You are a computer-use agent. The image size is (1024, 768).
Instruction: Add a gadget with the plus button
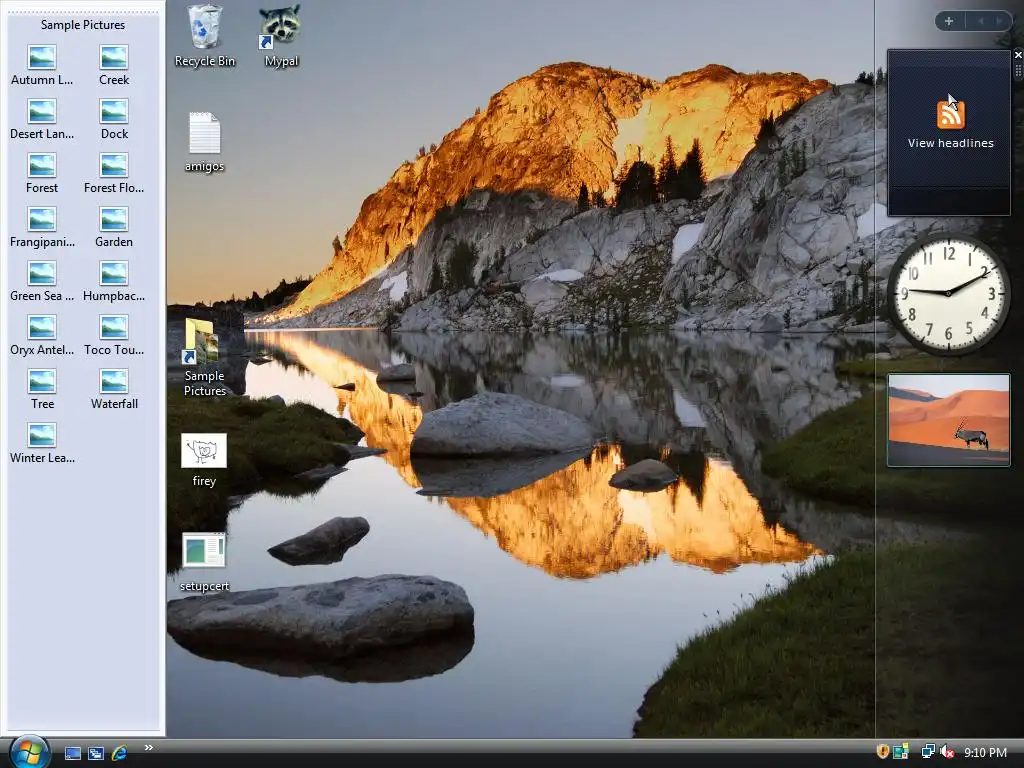[949, 22]
